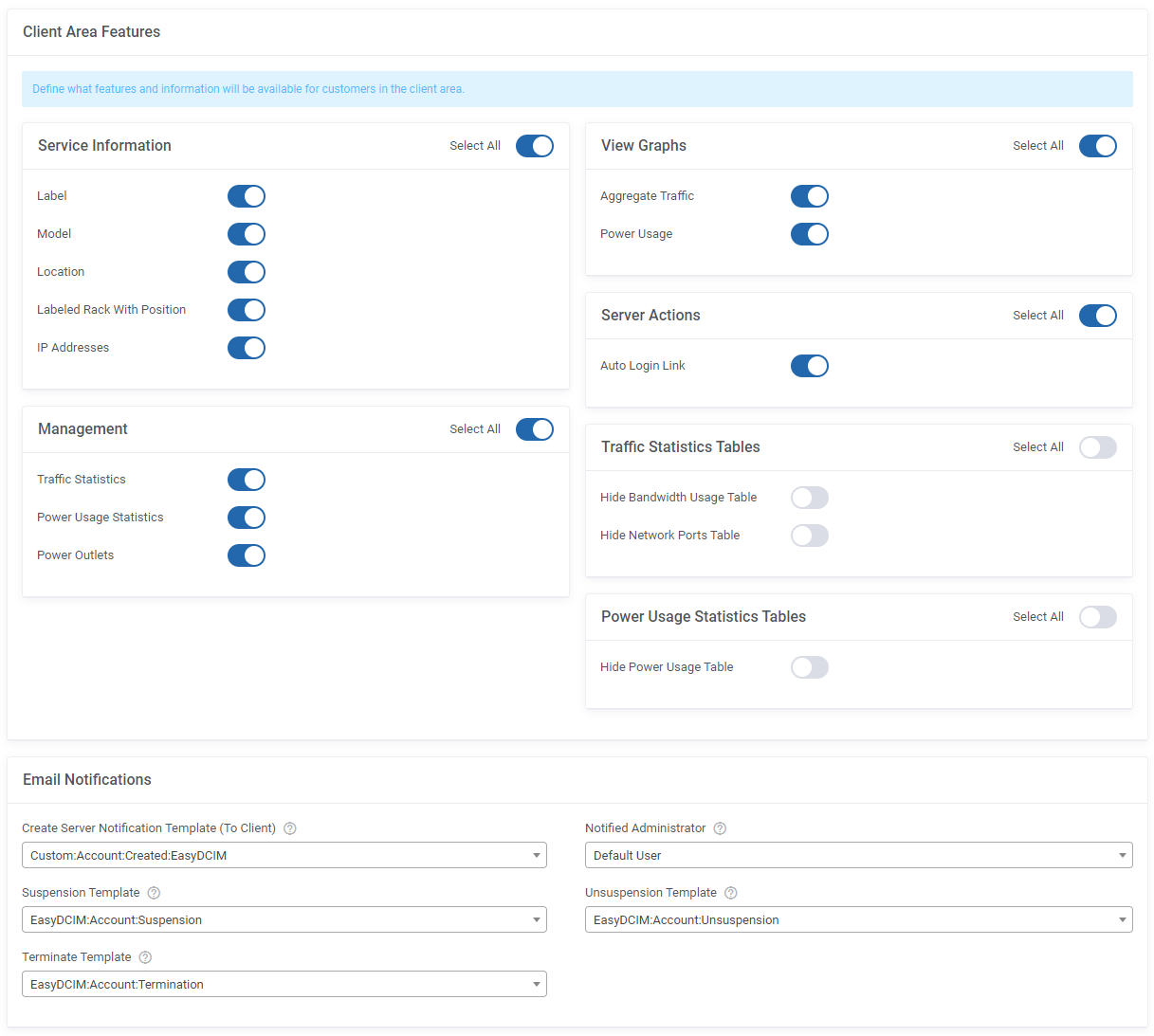Click help icon beside Unsuspension Template

[x=731, y=893]
